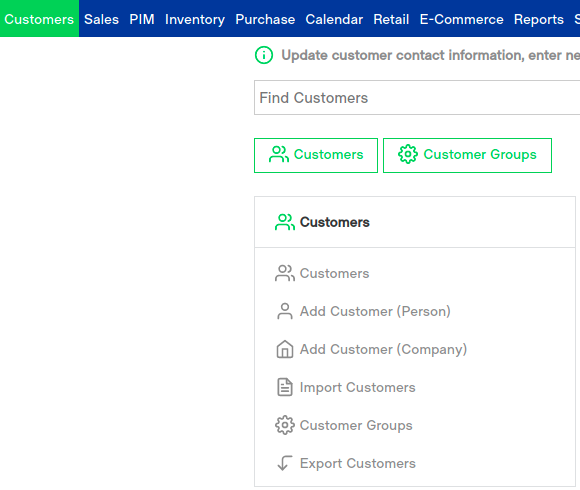Select the Purchase menu item

(x=265, y=19)
